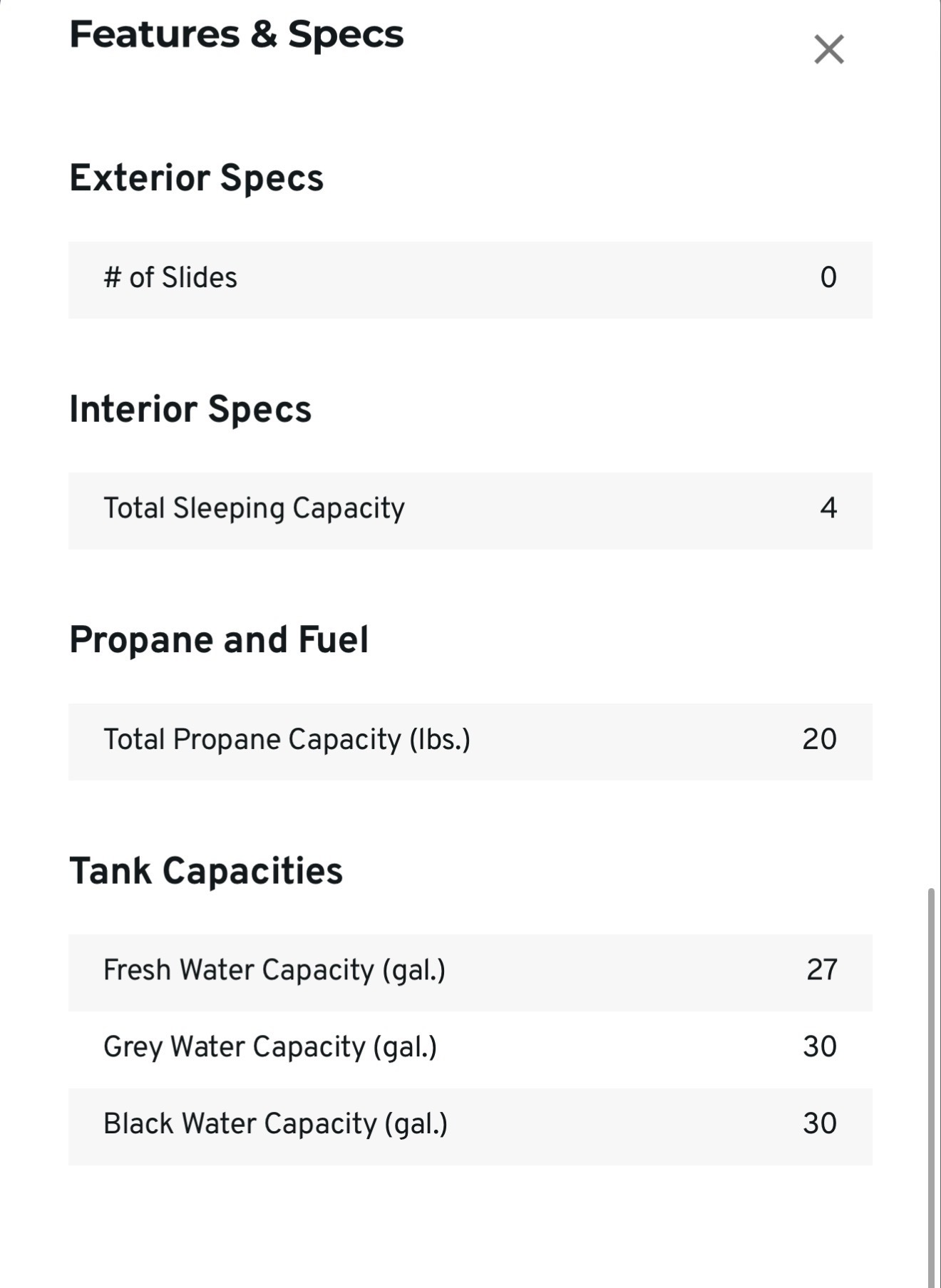The height and width of the screenshot is (1288, 941).
Task: Click the black water value 30
Action: (x=820, y=1124)
